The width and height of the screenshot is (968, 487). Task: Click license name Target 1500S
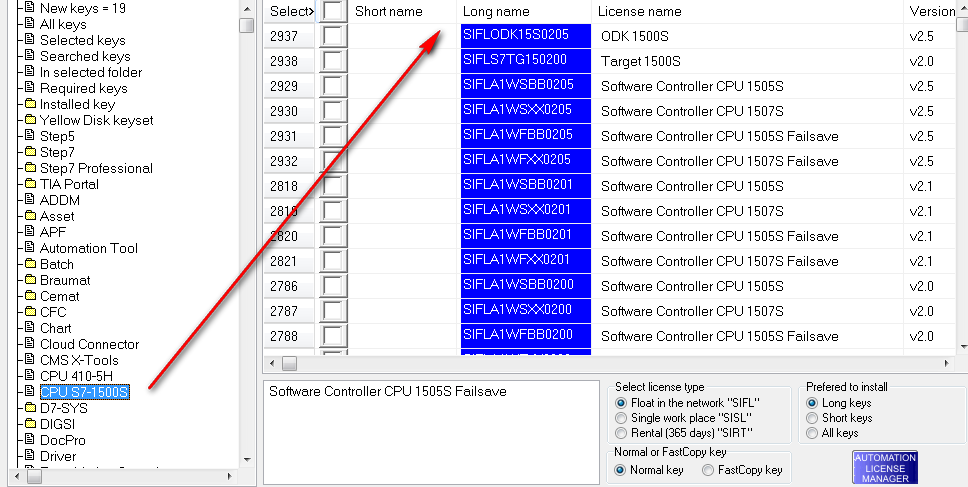(x=641, y=61)
